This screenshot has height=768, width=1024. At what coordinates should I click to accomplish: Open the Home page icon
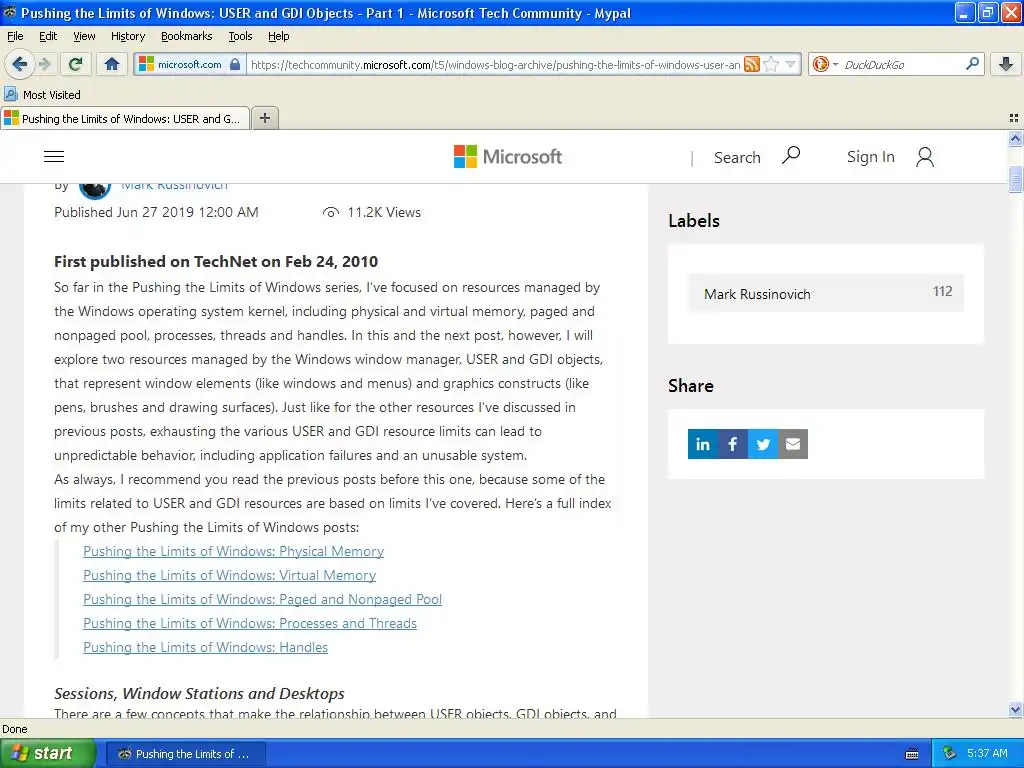(x=112, y=64)
